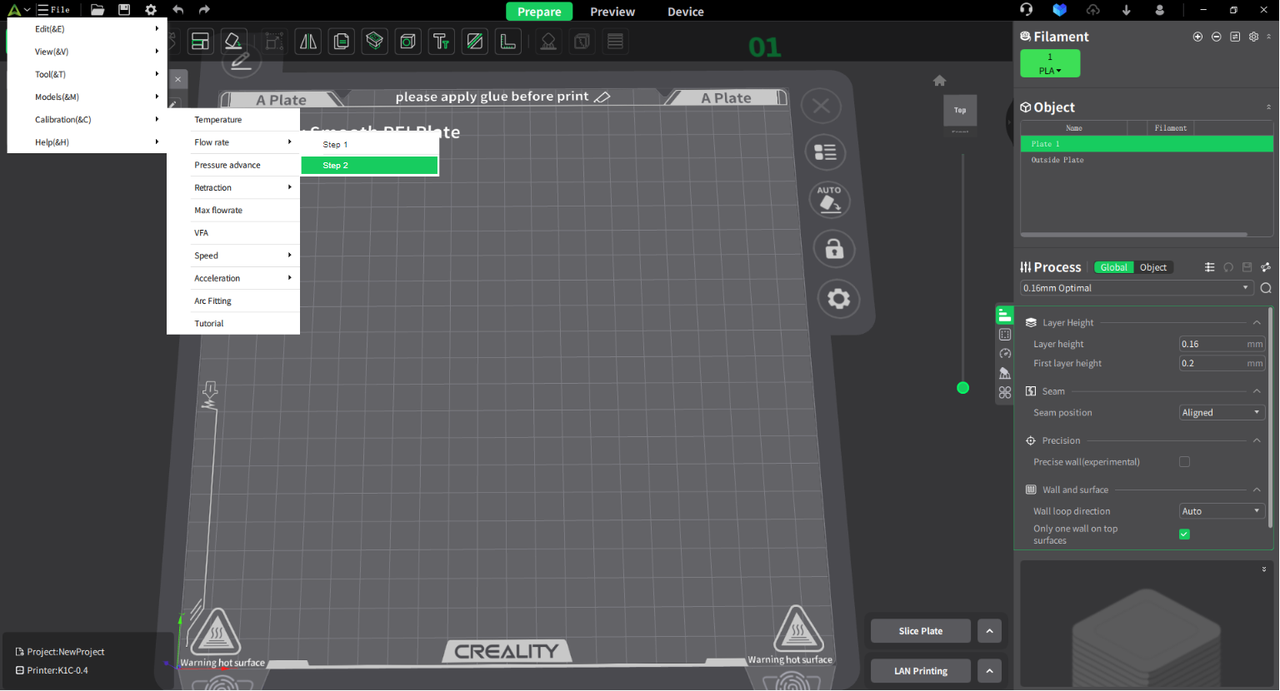1280x691 pixels.
Task: Click the Slice Plate button
Action: click(x=919, y=630)
